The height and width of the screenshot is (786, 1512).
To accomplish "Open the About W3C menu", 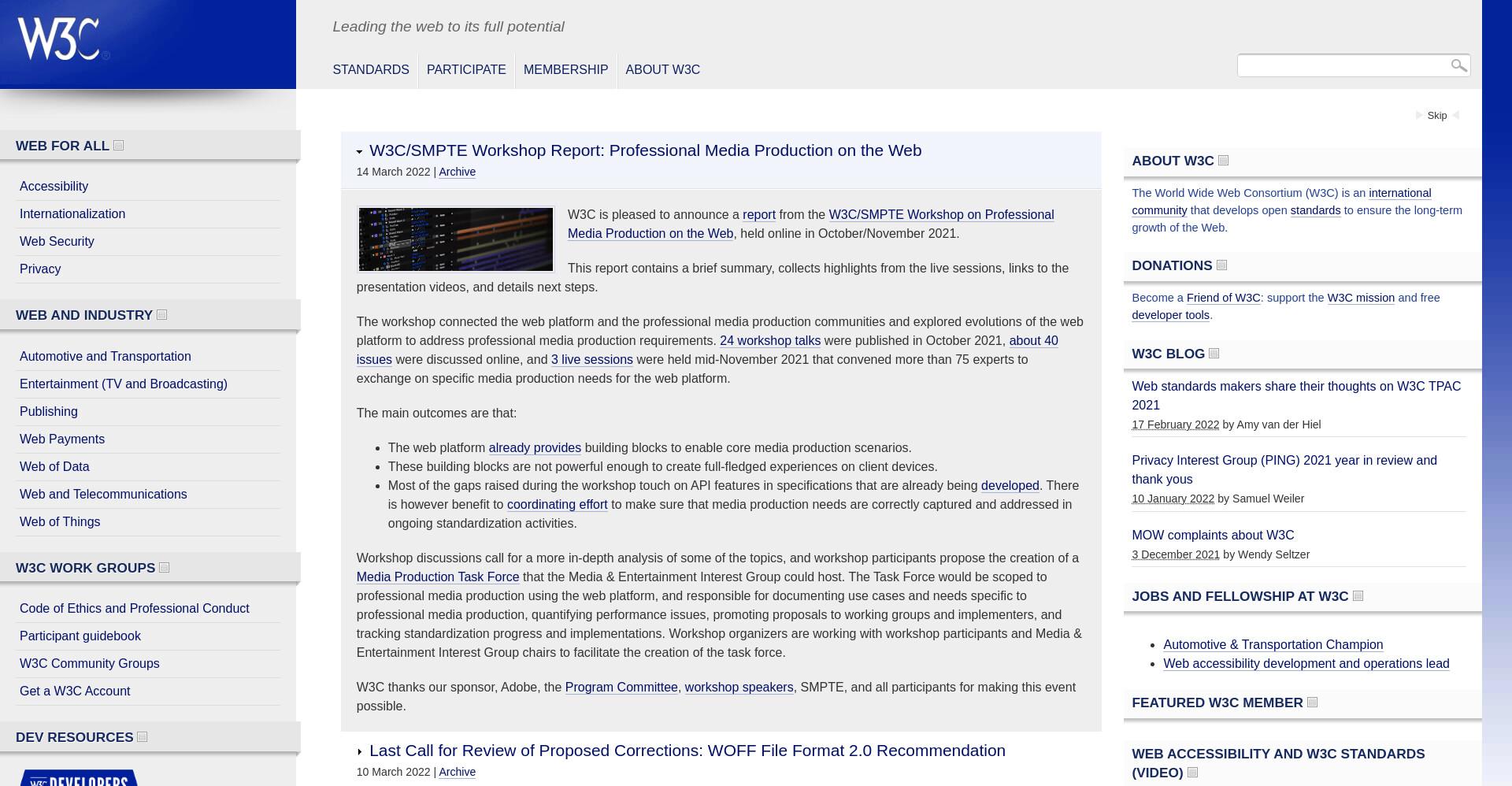I will click(x=662, y=70).
